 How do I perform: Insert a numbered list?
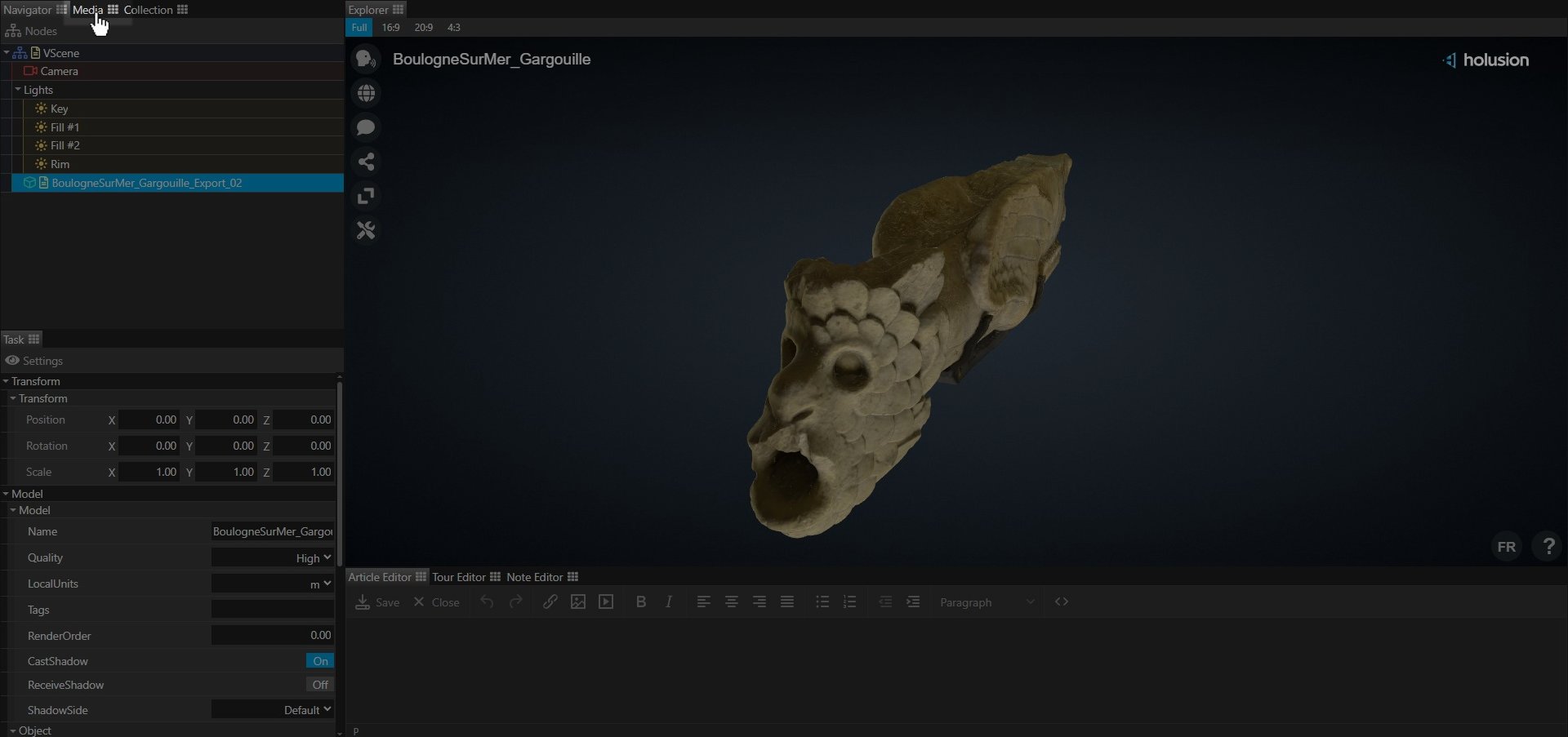point(850,602)
